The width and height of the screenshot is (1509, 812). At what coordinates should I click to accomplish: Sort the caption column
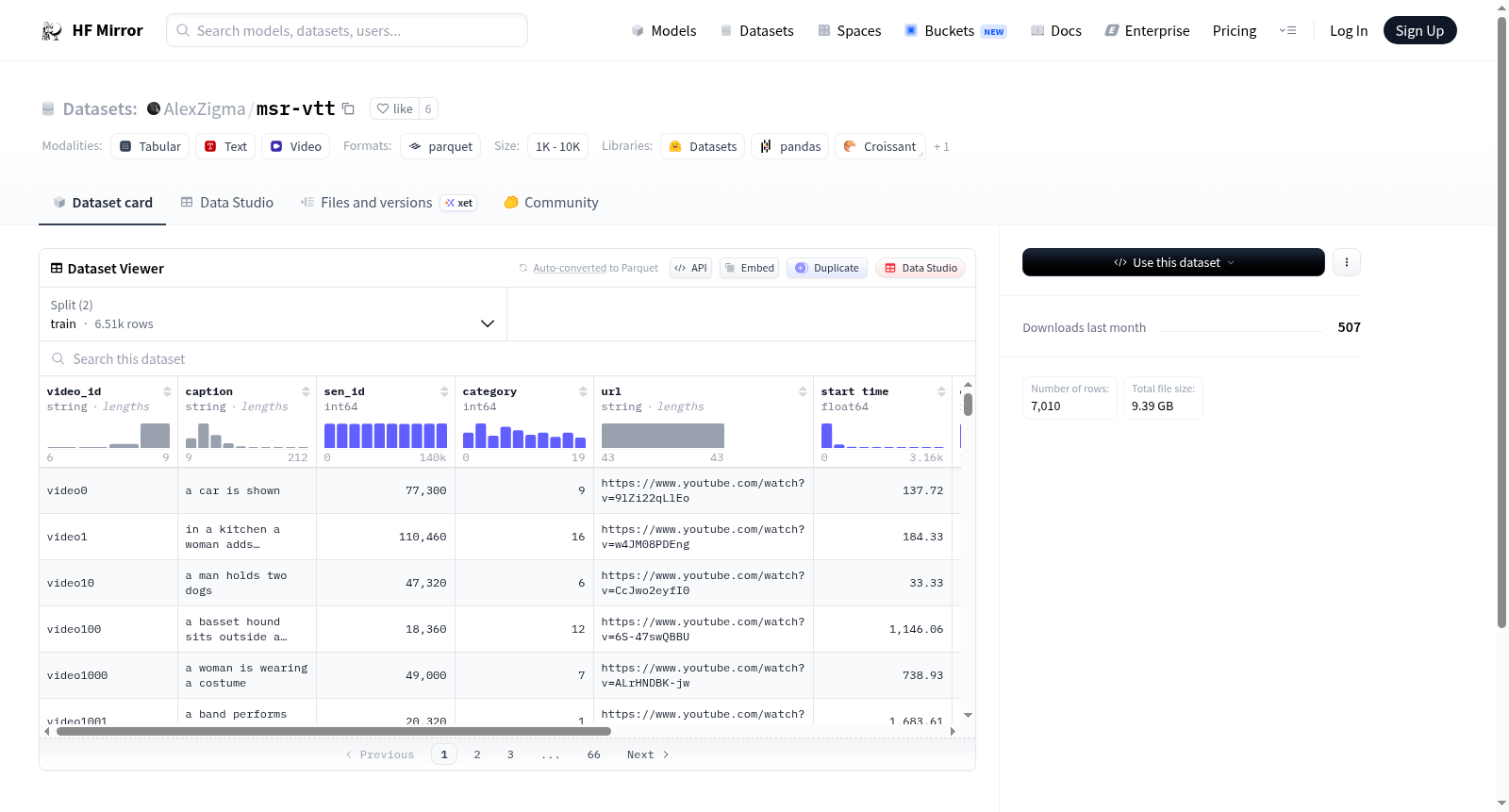click(x=306, y=391)
